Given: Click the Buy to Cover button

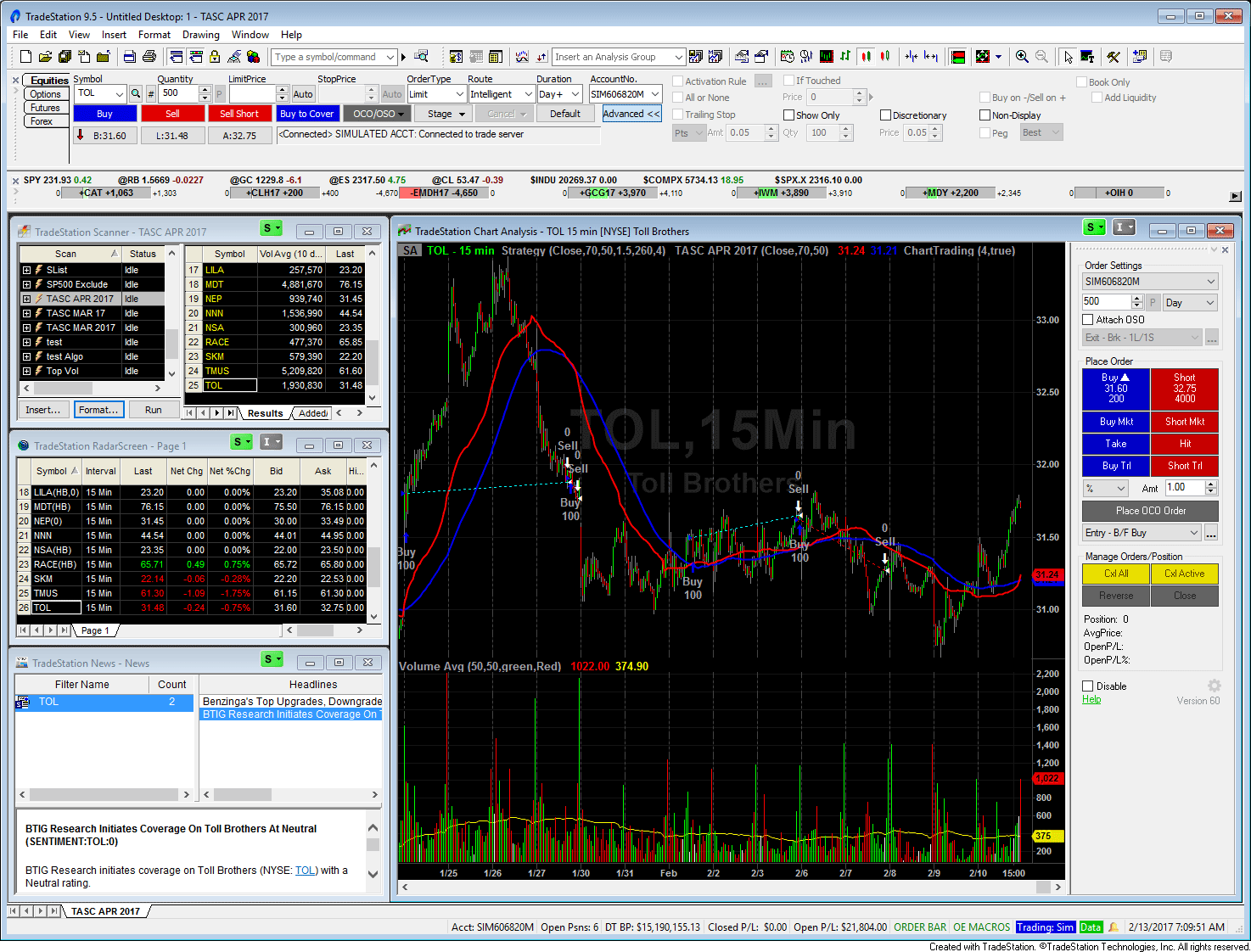Looking at the screenshot, I should pos(307,114).
